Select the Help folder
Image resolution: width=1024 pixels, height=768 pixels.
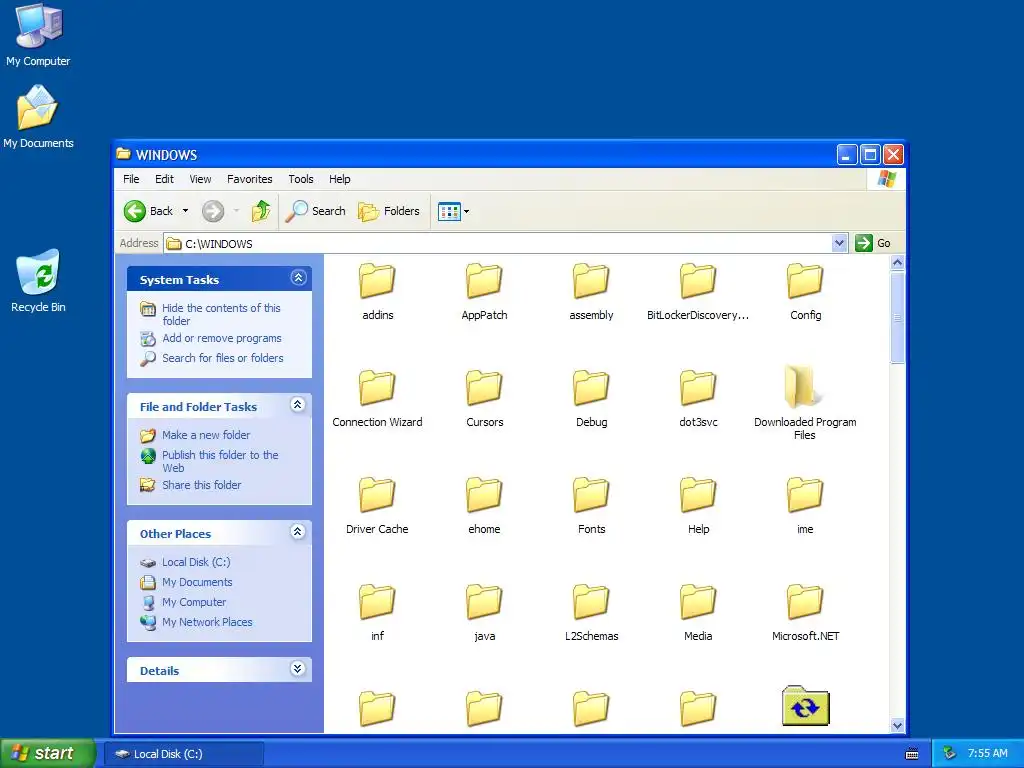pyautogui.click(x=698, y=505)
